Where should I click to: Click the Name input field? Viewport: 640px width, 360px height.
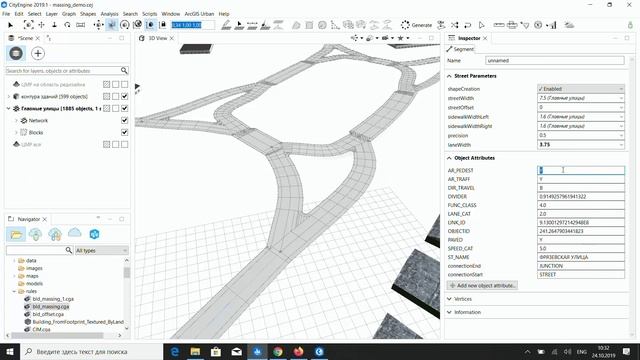click(555, 60)
